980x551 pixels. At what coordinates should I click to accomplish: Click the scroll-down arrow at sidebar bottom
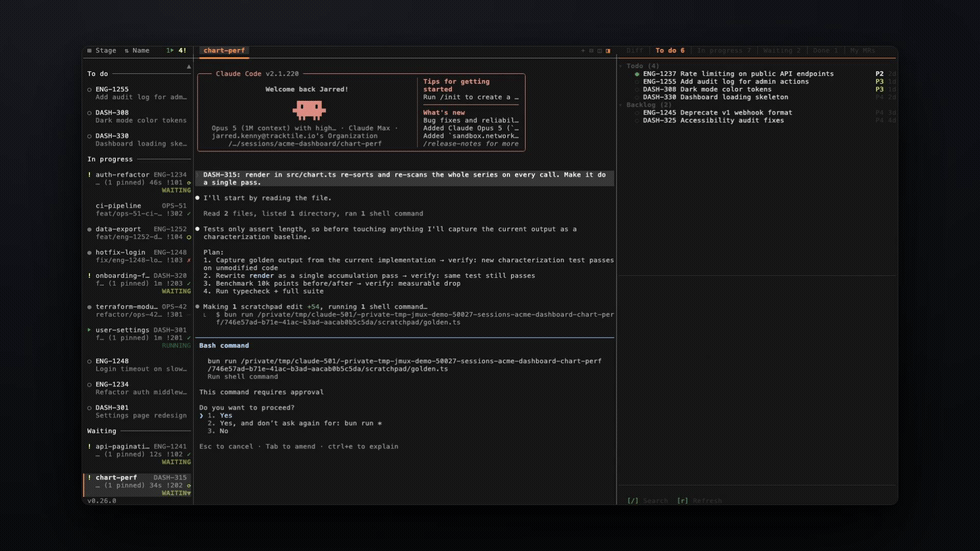pyautogui.click(x=189, y=494)
